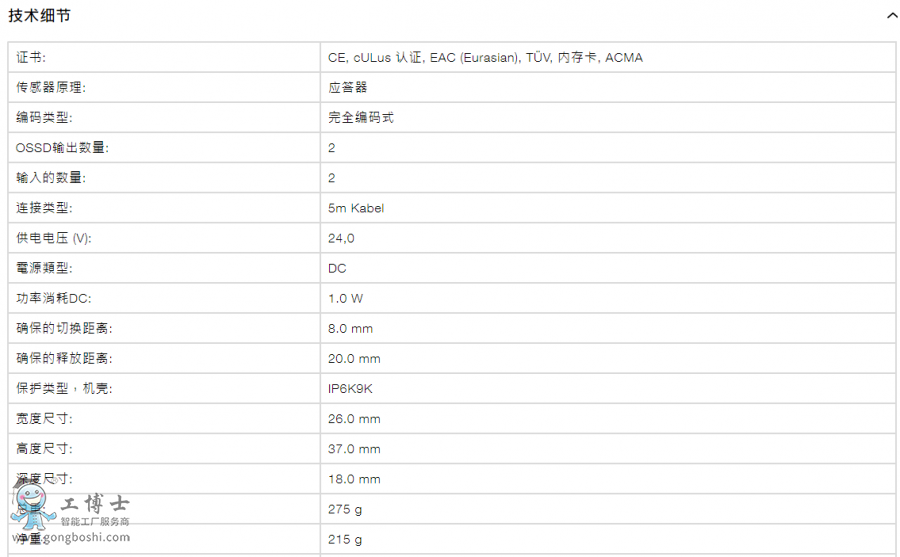Screen dimensions: 900x557
Task: Click the 宽度尺寸 label cell
Action: point(164,419)
